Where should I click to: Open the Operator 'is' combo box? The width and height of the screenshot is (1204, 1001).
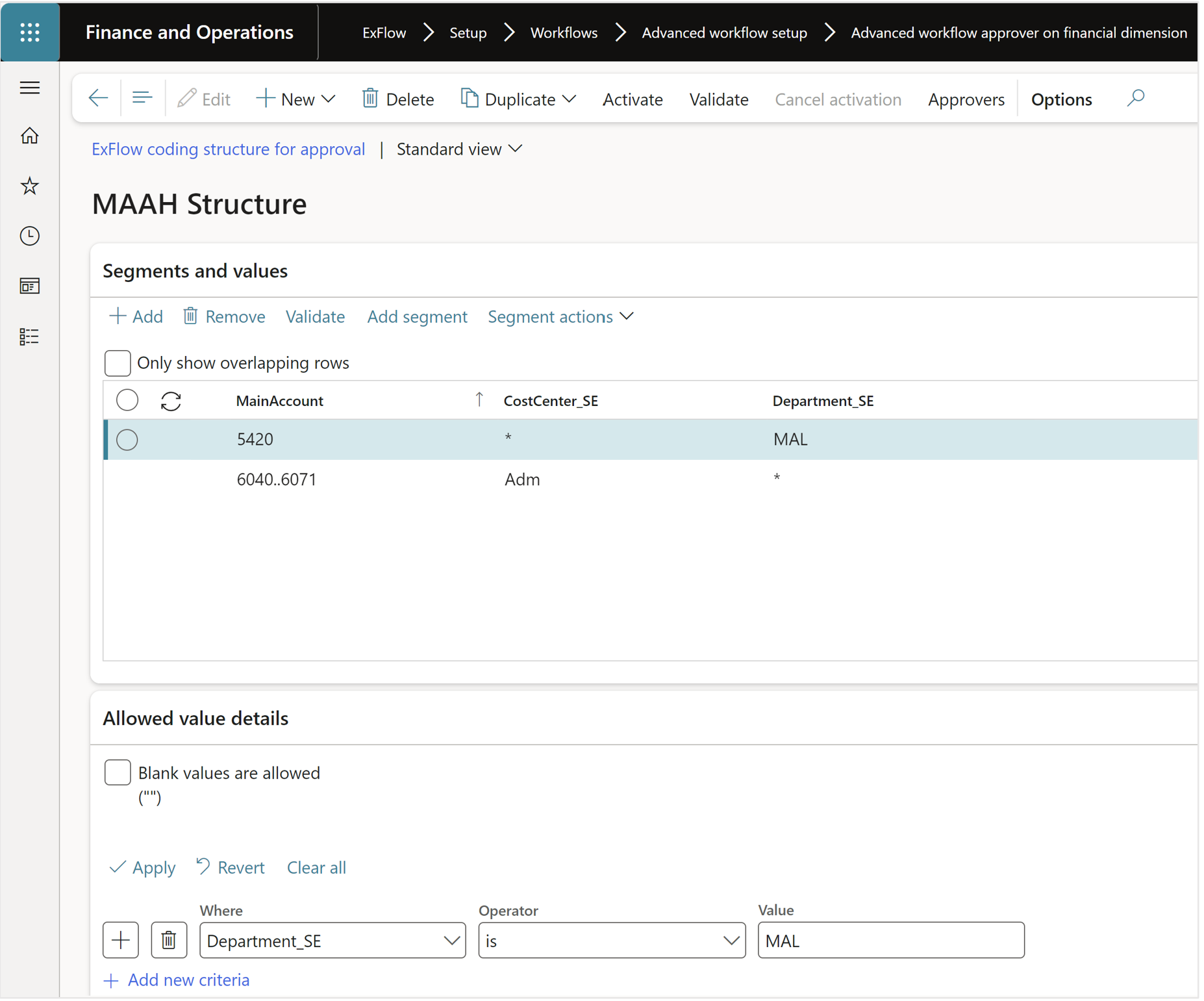(612, 940)
